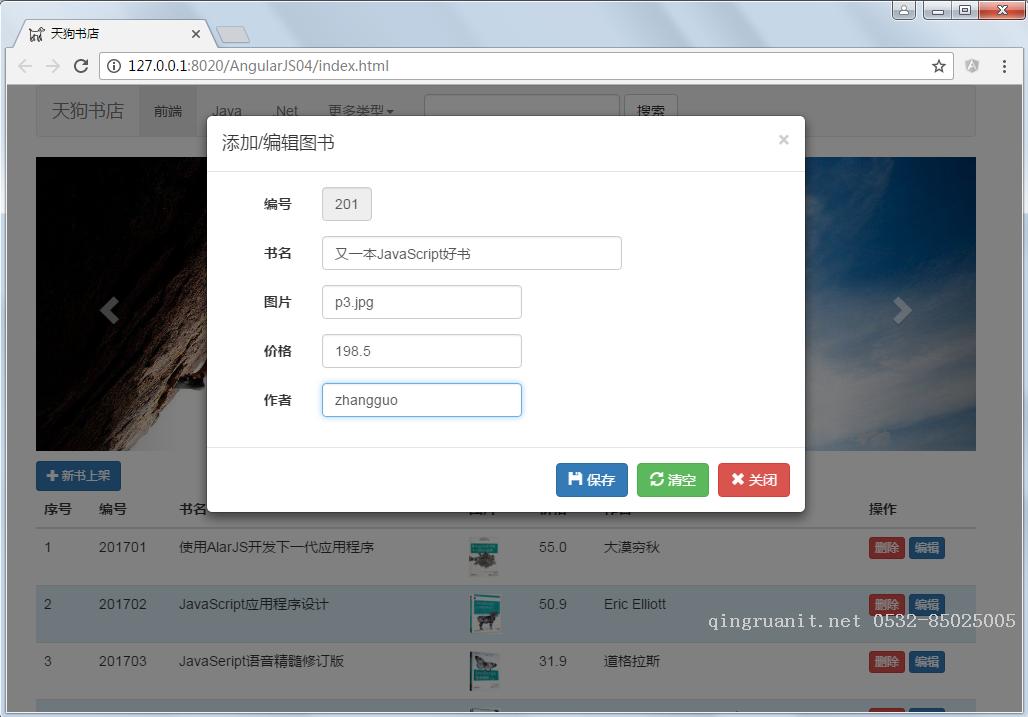Viewport: 1028px width, 717px height.
Task: Click the 编号 table column header
Action: tap(113, 509)
